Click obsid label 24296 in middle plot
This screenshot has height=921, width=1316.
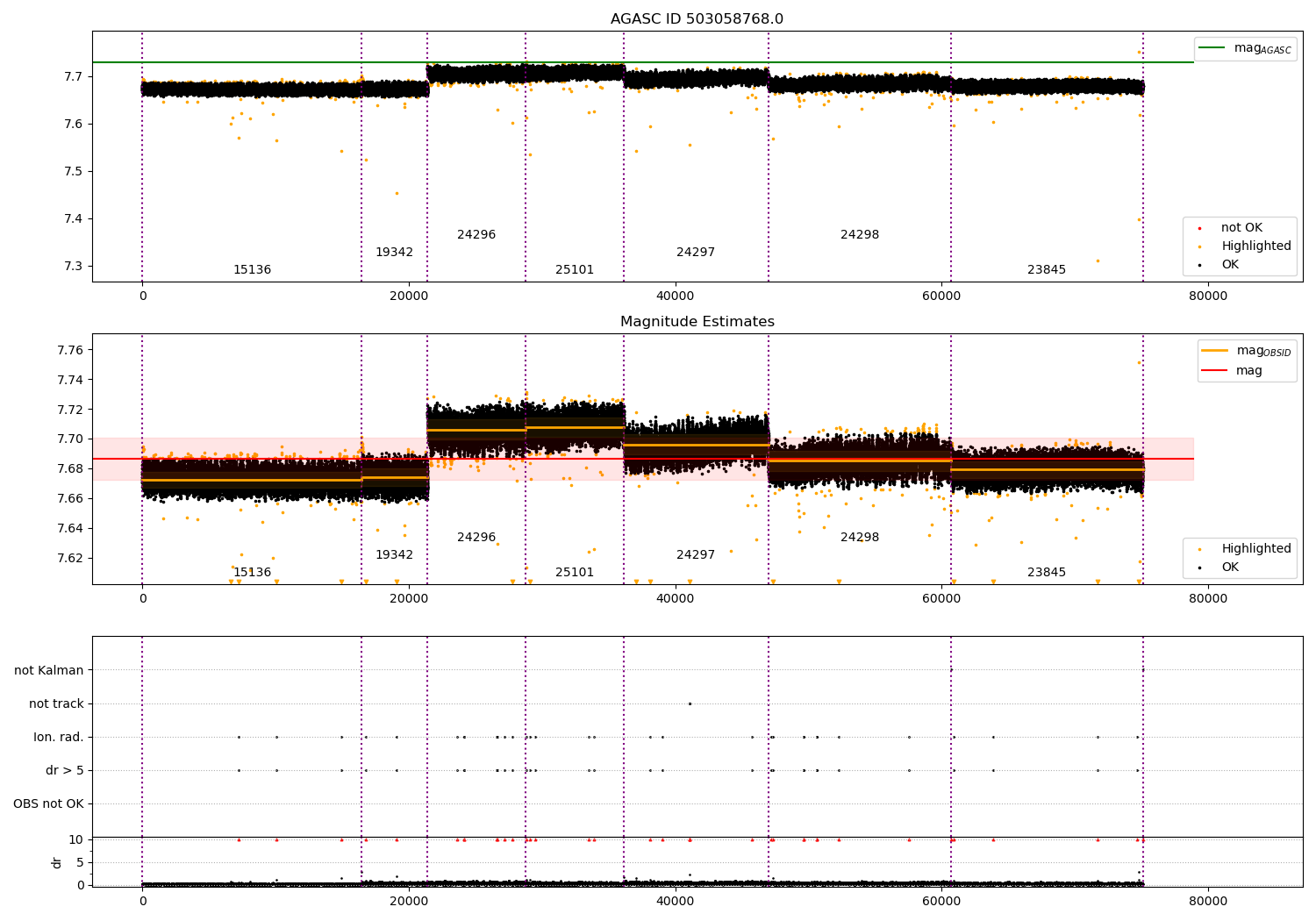tap(476, 538)
